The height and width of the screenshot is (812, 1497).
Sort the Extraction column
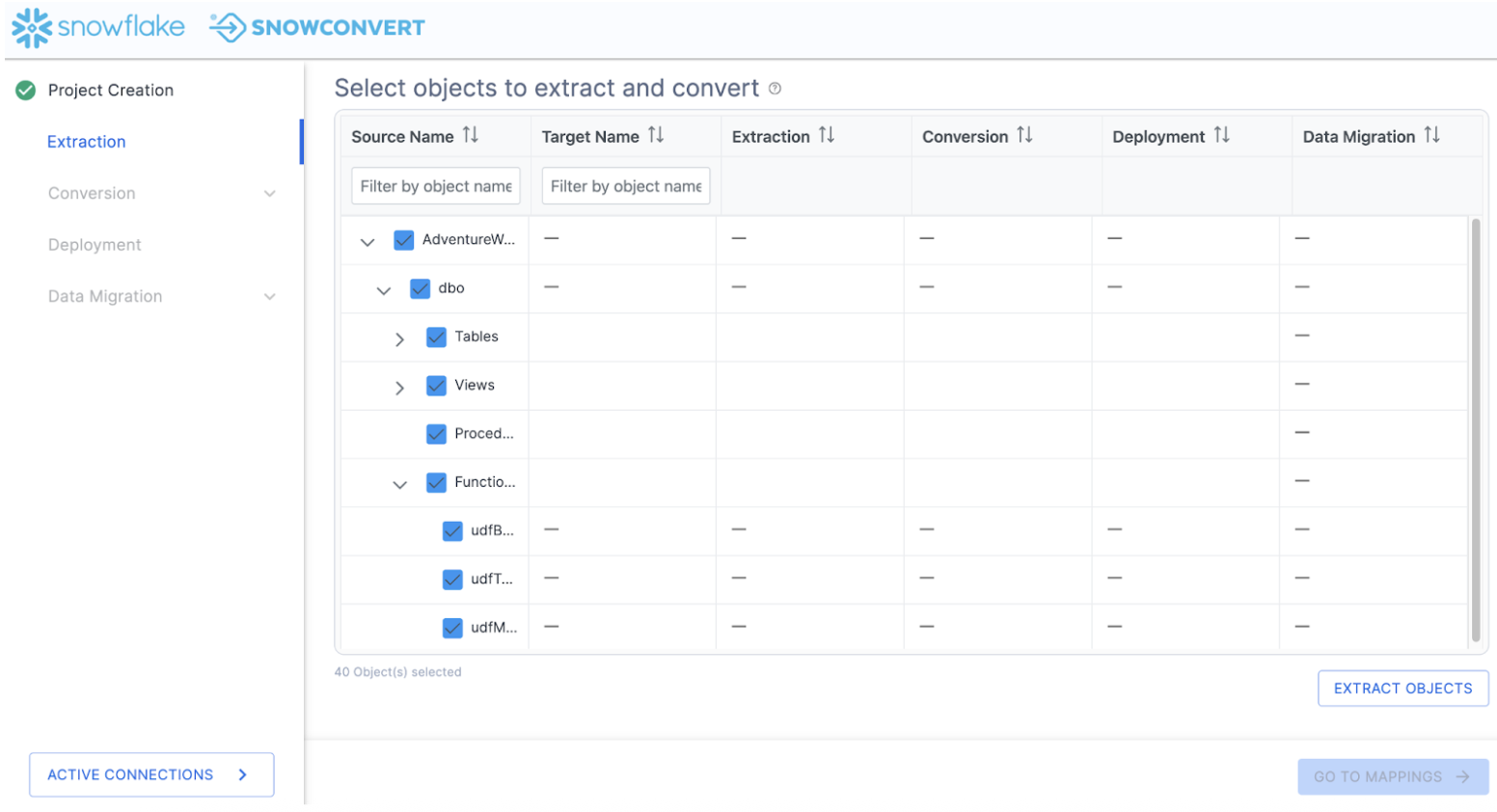[x=827, y=136]
